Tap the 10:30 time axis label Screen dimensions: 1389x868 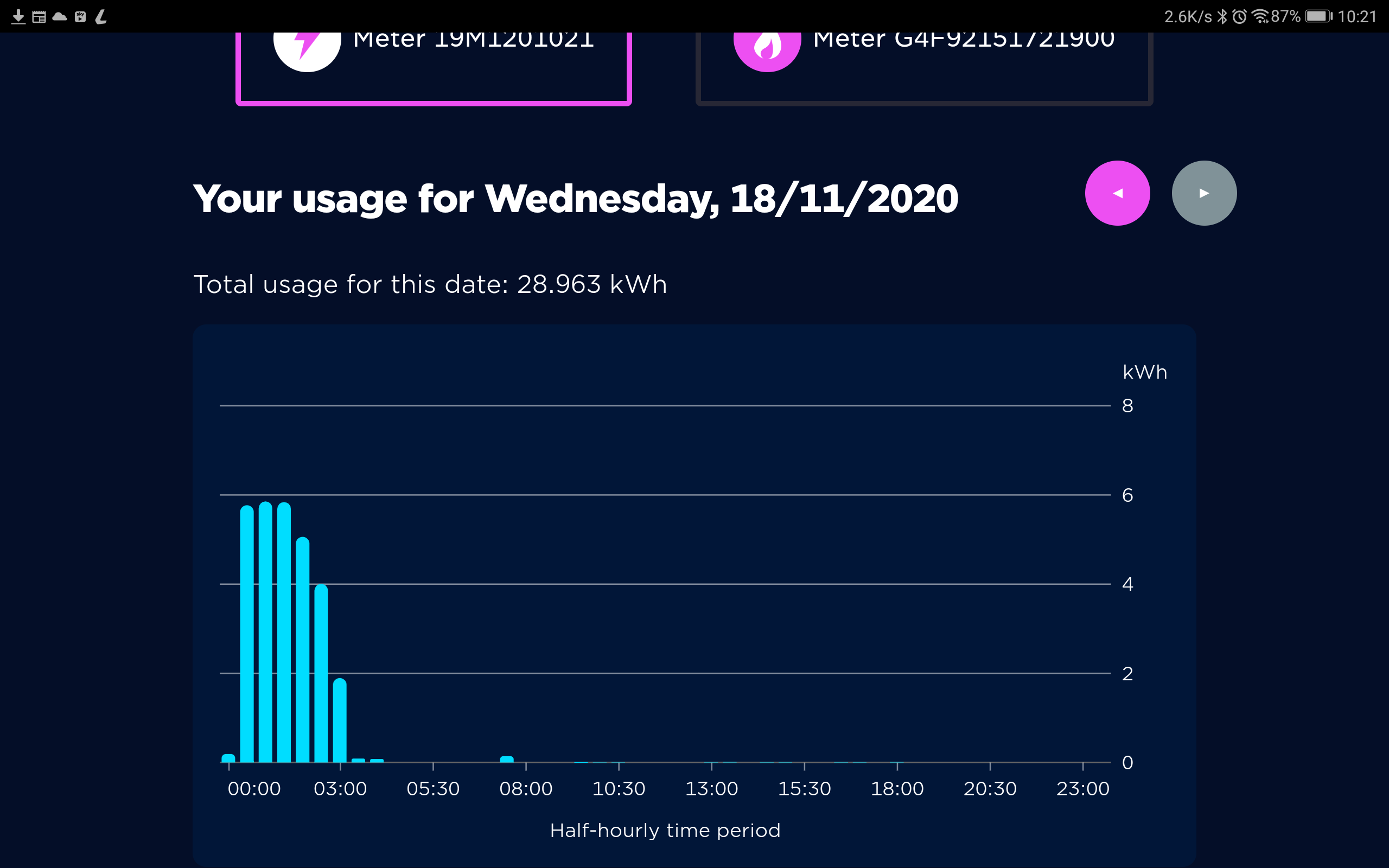619,789
